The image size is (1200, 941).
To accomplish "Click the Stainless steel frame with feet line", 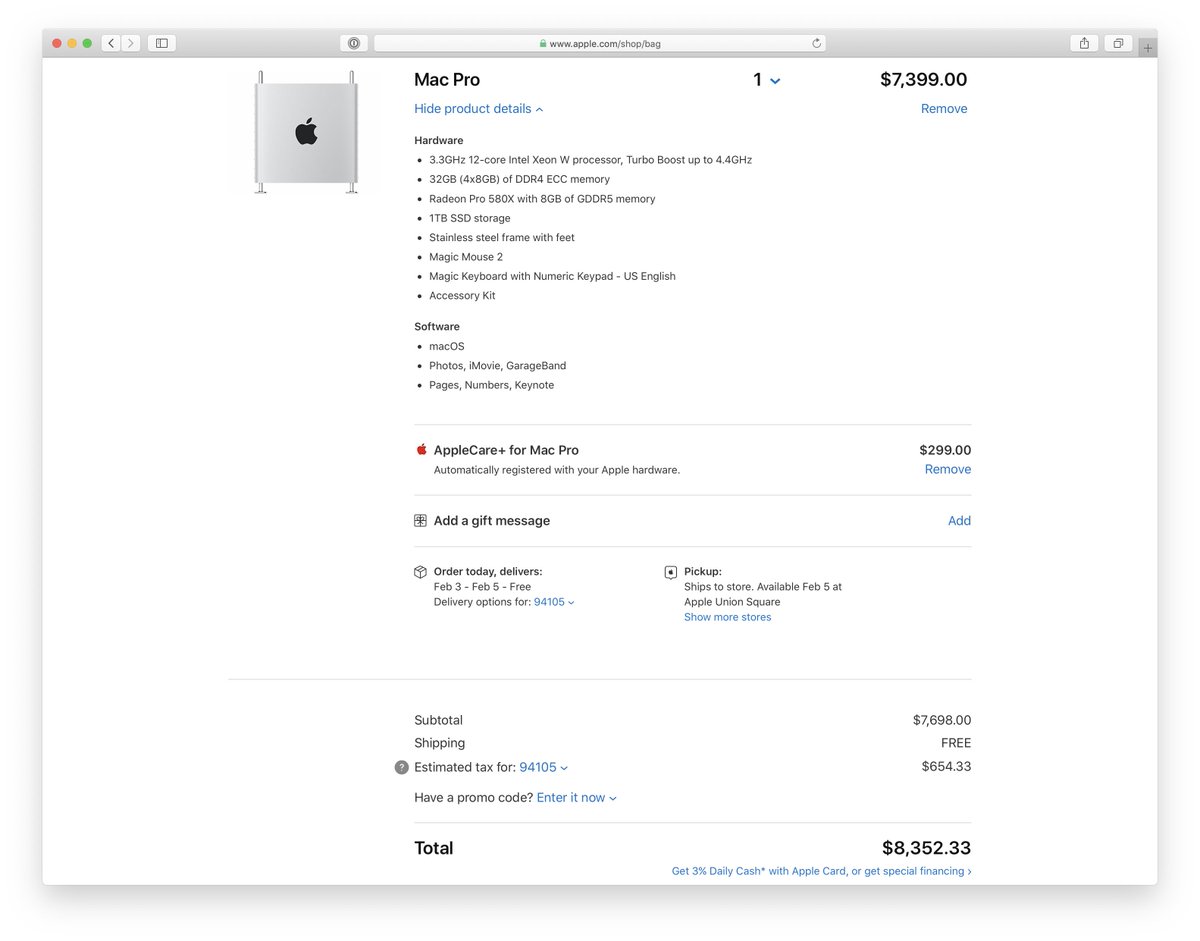I will (502, 238).
